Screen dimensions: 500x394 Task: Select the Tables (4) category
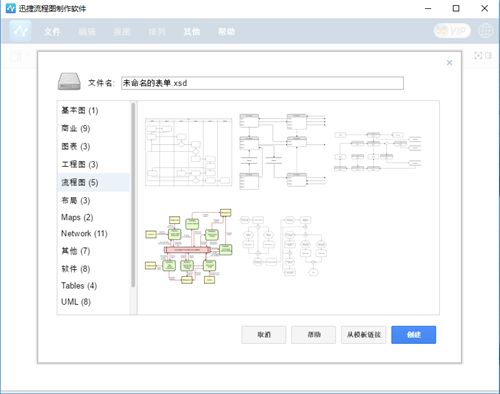[x=93, y=286]
